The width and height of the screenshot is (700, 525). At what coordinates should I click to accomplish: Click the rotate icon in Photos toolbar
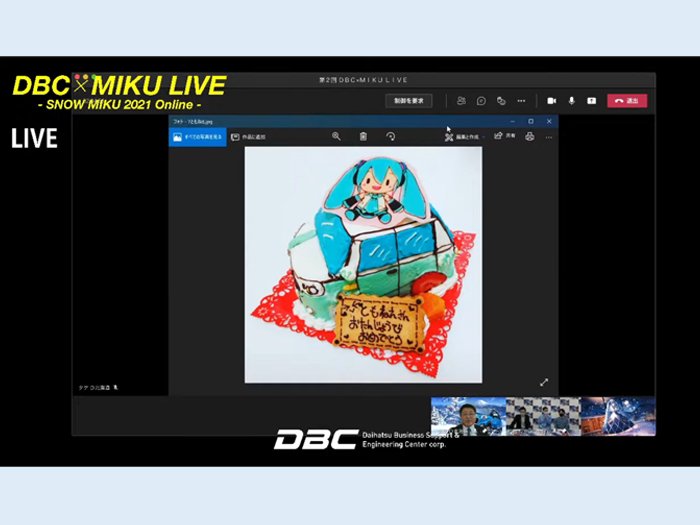391,137
